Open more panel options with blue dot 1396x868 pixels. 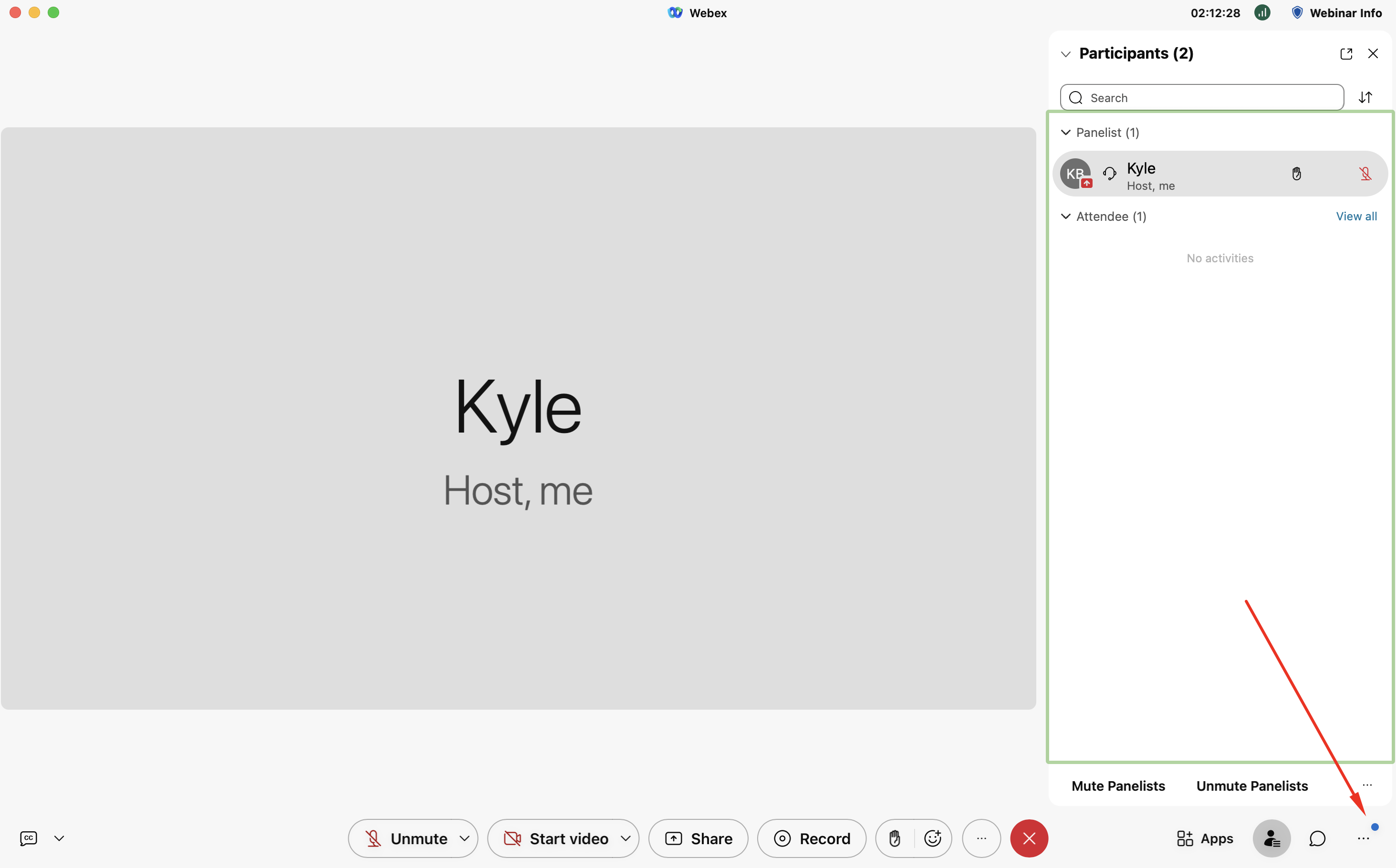click(1364, 838)
